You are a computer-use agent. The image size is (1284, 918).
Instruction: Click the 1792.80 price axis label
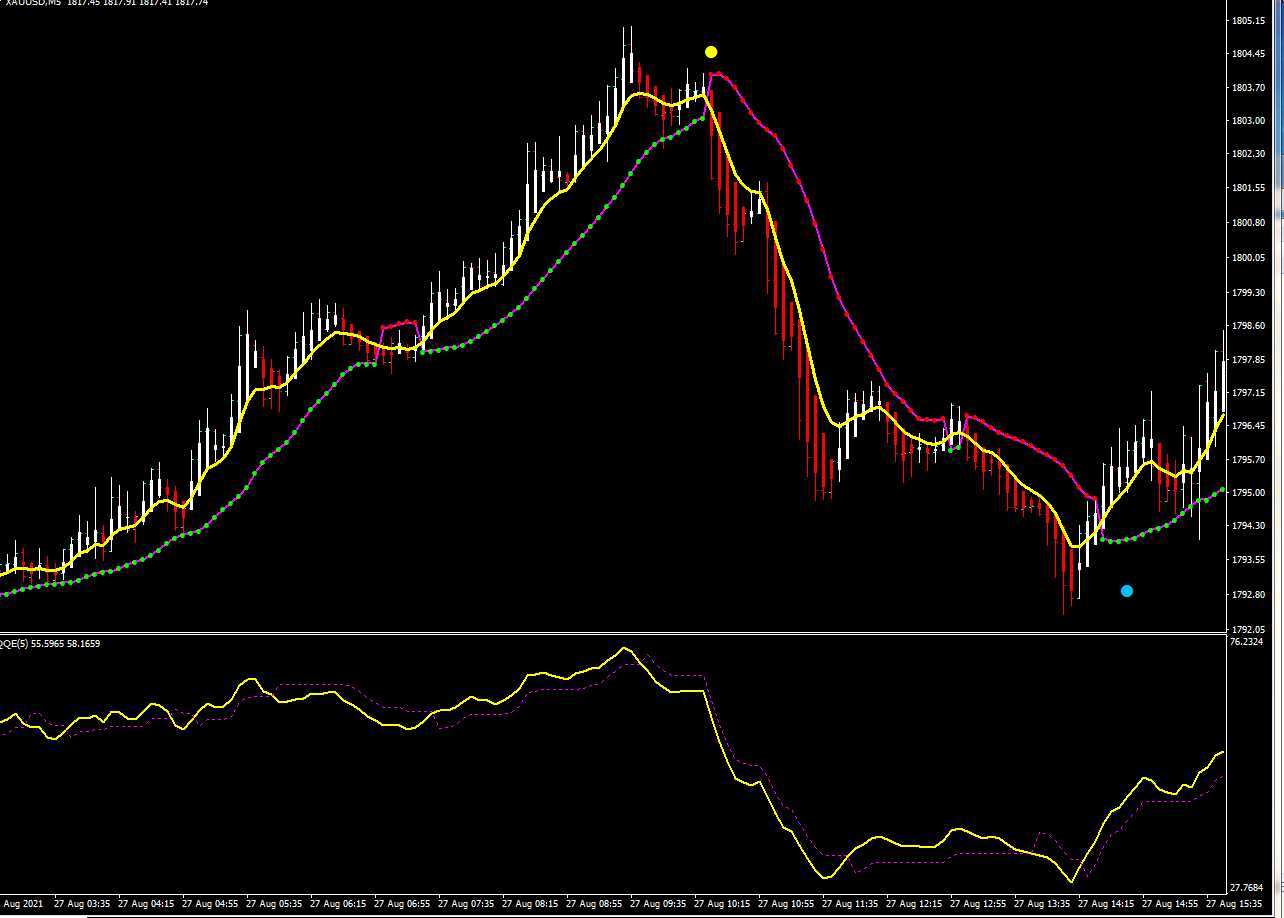pos(1248,595)
